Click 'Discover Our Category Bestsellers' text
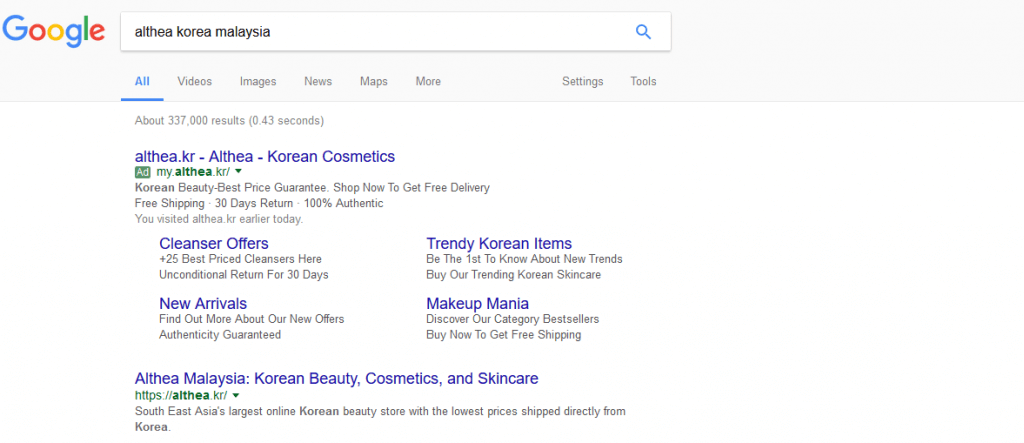This screenshot has height=443, width=1024. tap(513, 320)
